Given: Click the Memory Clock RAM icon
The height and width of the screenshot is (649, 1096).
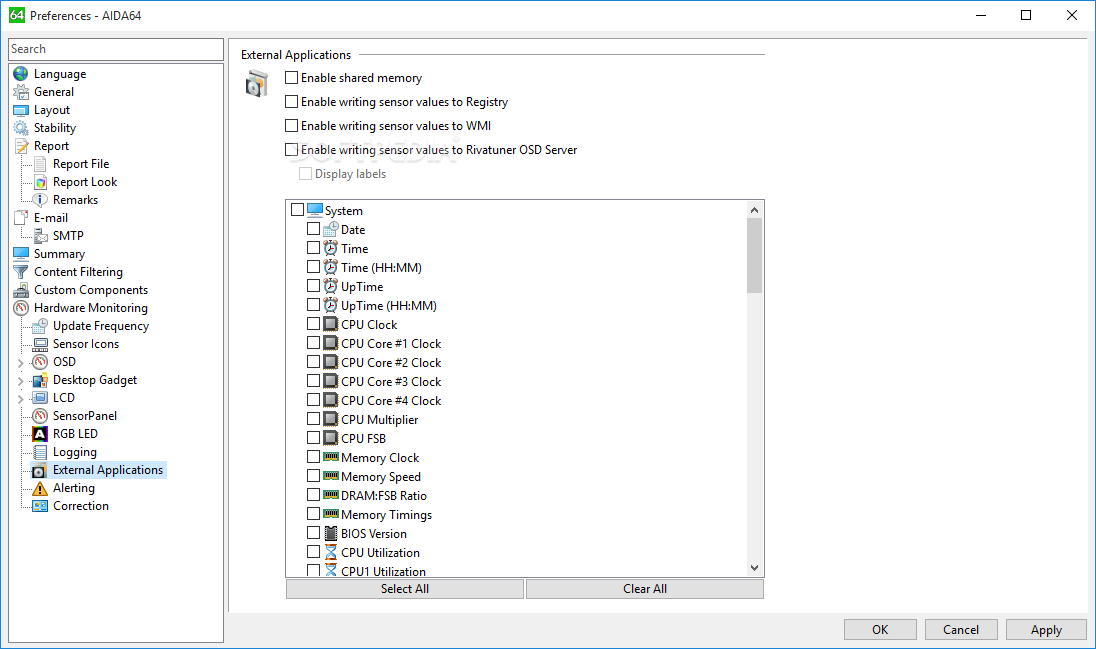Looking at the screenshot, I should coord(331,457).
